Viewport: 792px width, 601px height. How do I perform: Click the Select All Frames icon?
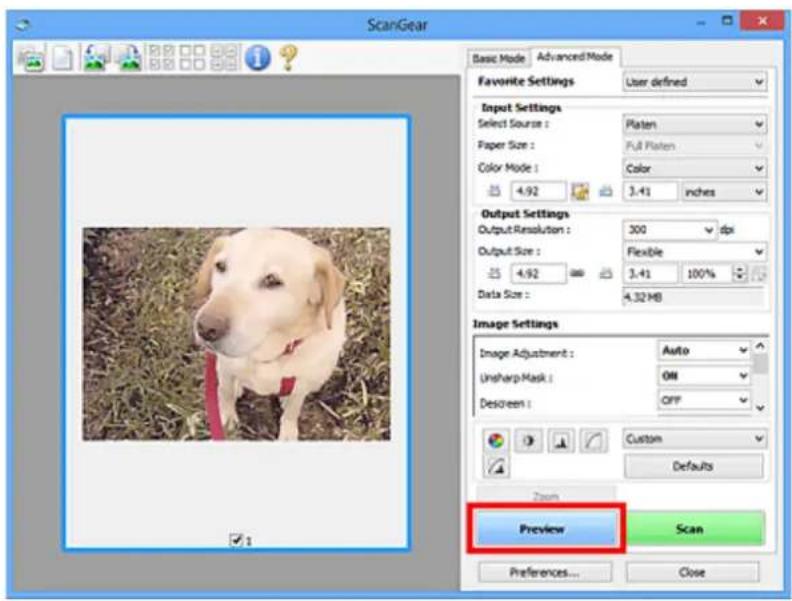(x=224, y=58)
